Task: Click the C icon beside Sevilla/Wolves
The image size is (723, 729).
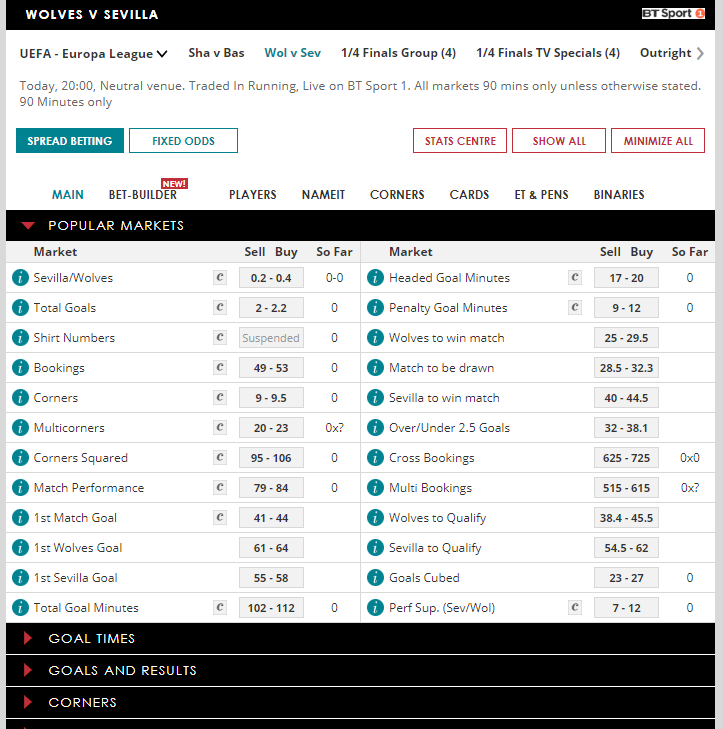Action: click(x=220, y=278)
